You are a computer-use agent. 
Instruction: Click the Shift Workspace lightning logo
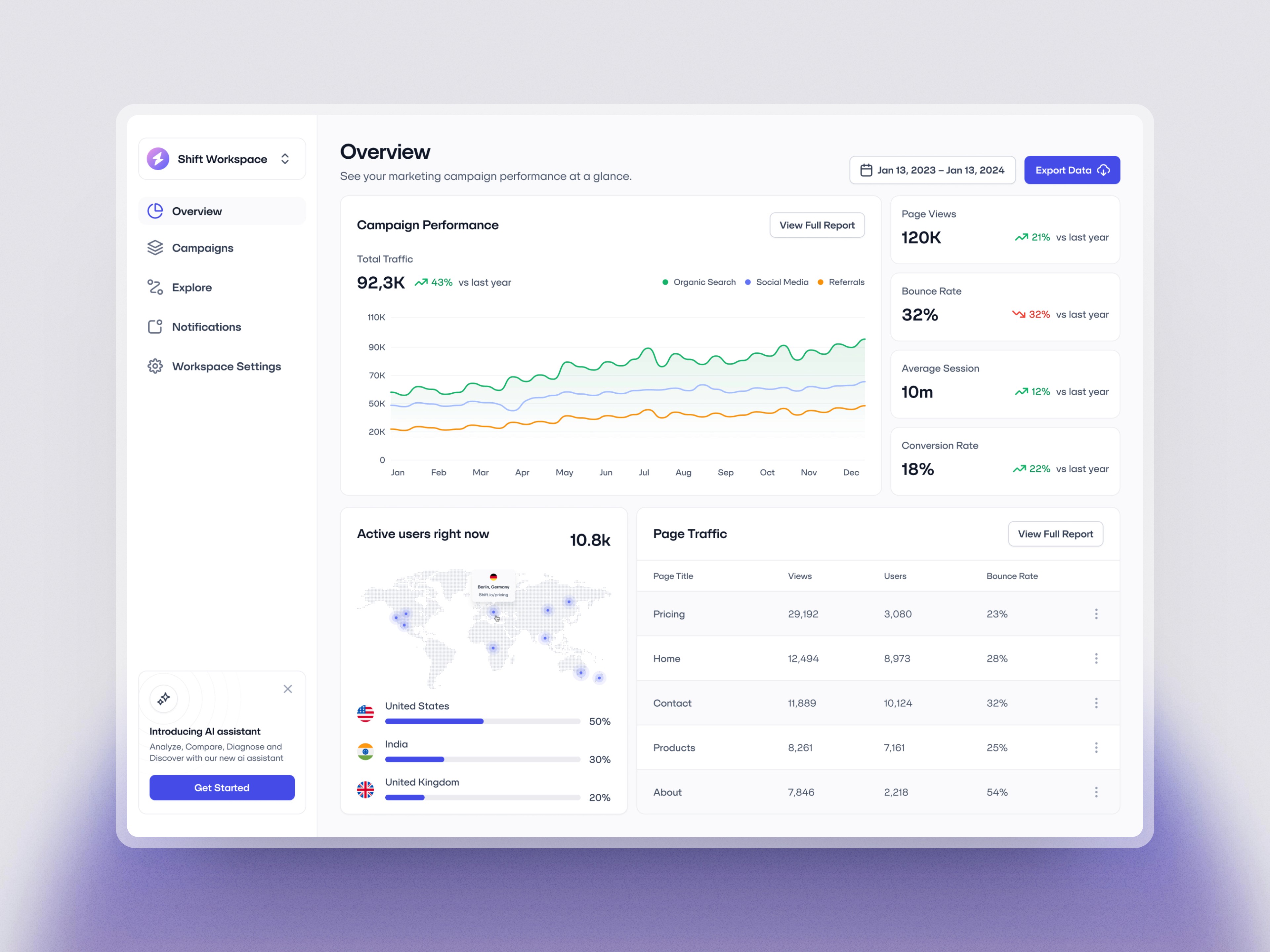coord(158,159)
